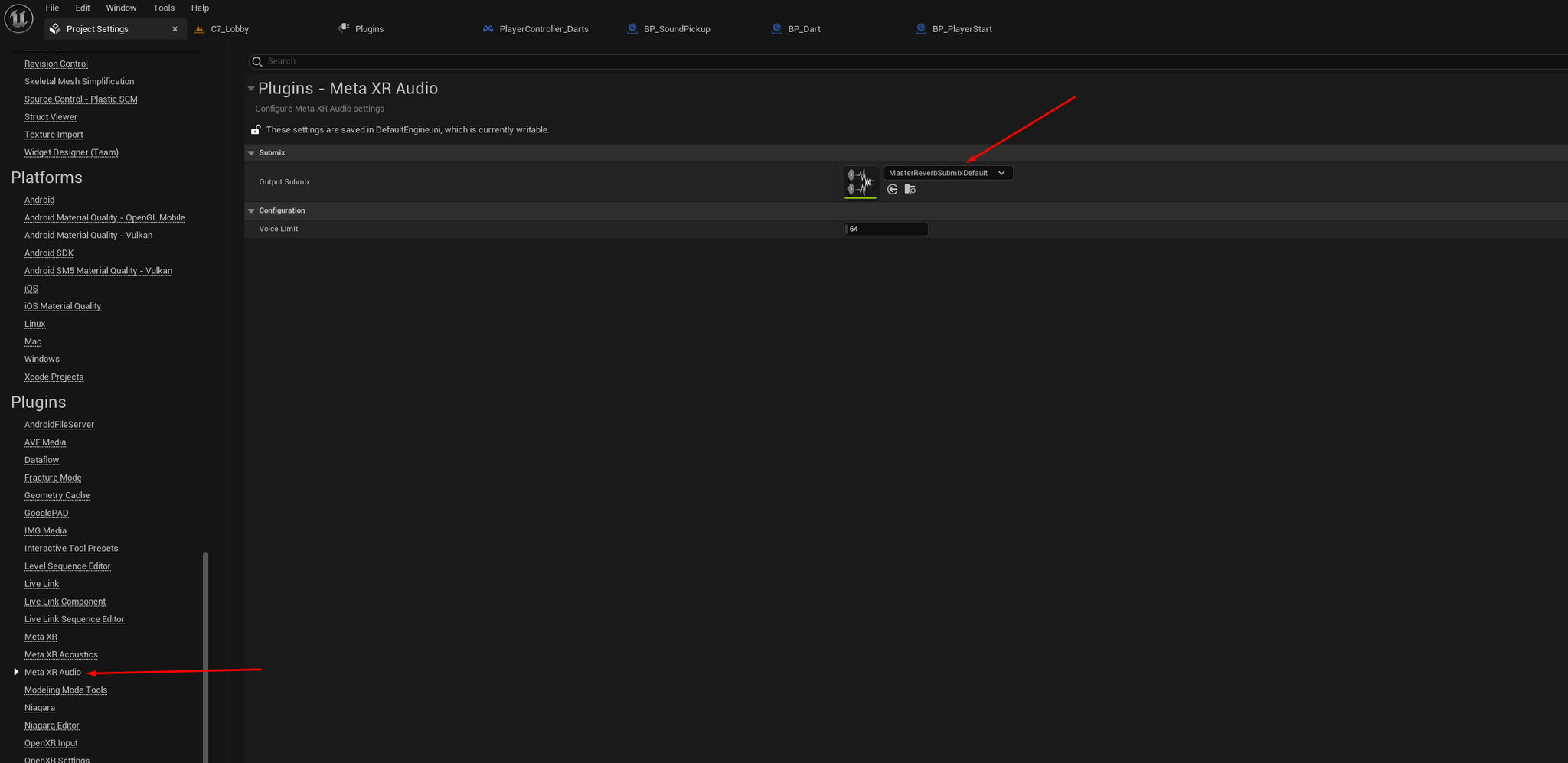
Task: Open Skeletal Mesh Simplification settings
Action: [x=79, y=81]
